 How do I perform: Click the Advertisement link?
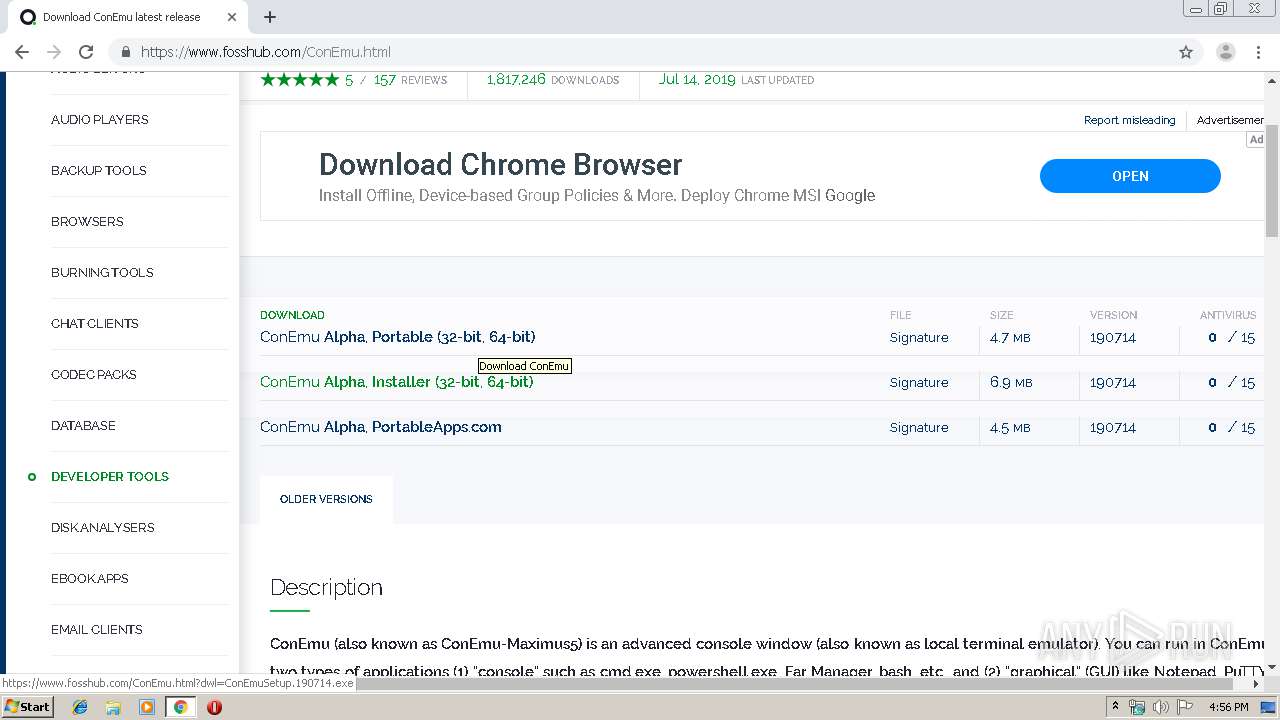[x=1231, y=120]
